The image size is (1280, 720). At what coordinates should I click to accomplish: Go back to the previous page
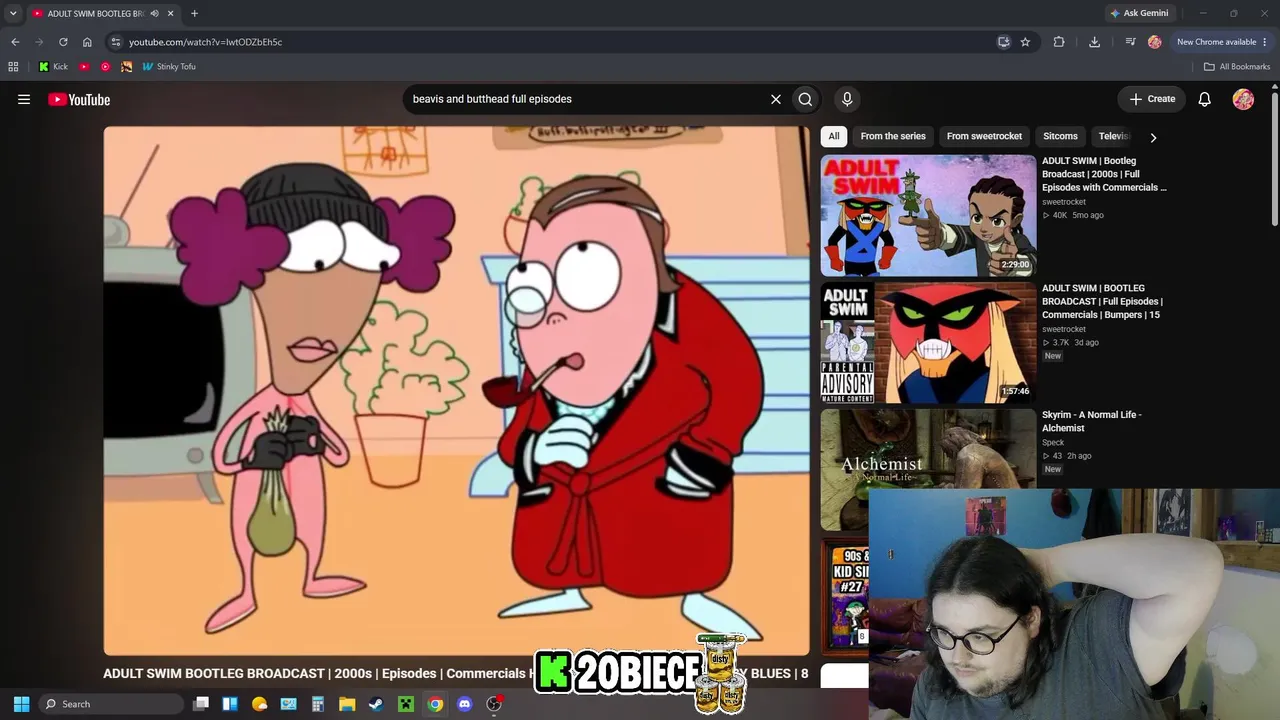pos(15,42)
